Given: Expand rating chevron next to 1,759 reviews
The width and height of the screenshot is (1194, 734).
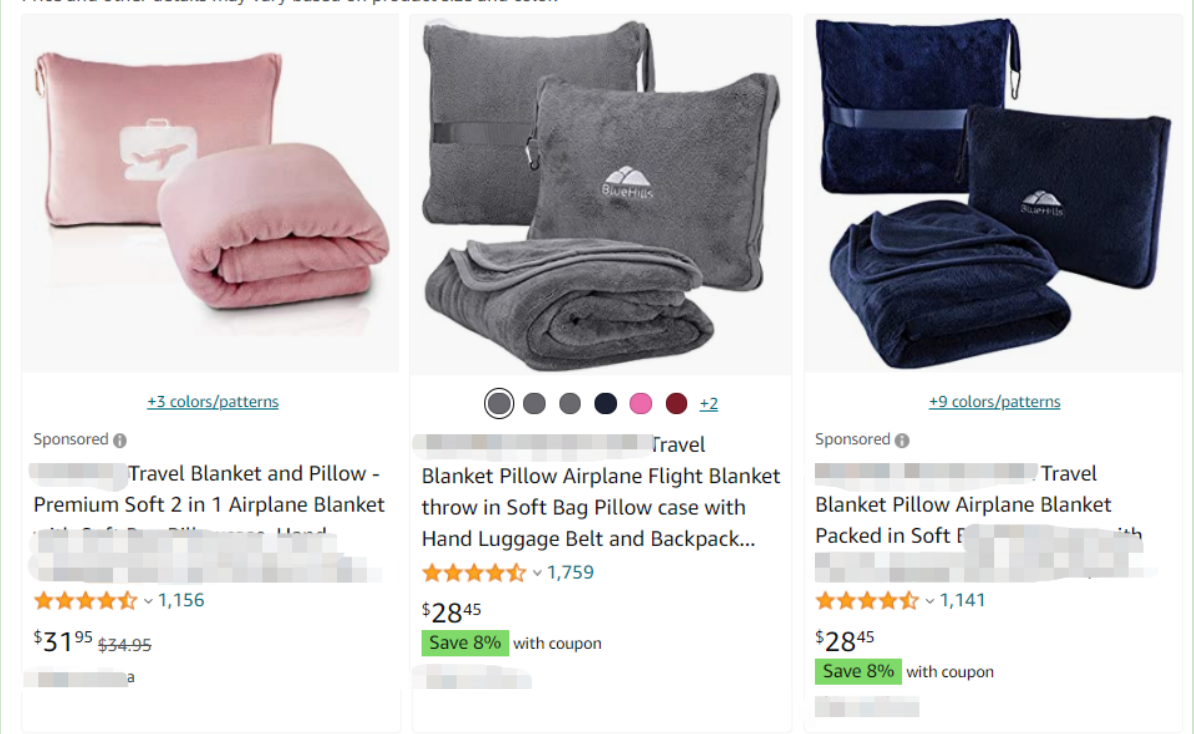Looking at the screenshot, I should click(x=537, y=573).
